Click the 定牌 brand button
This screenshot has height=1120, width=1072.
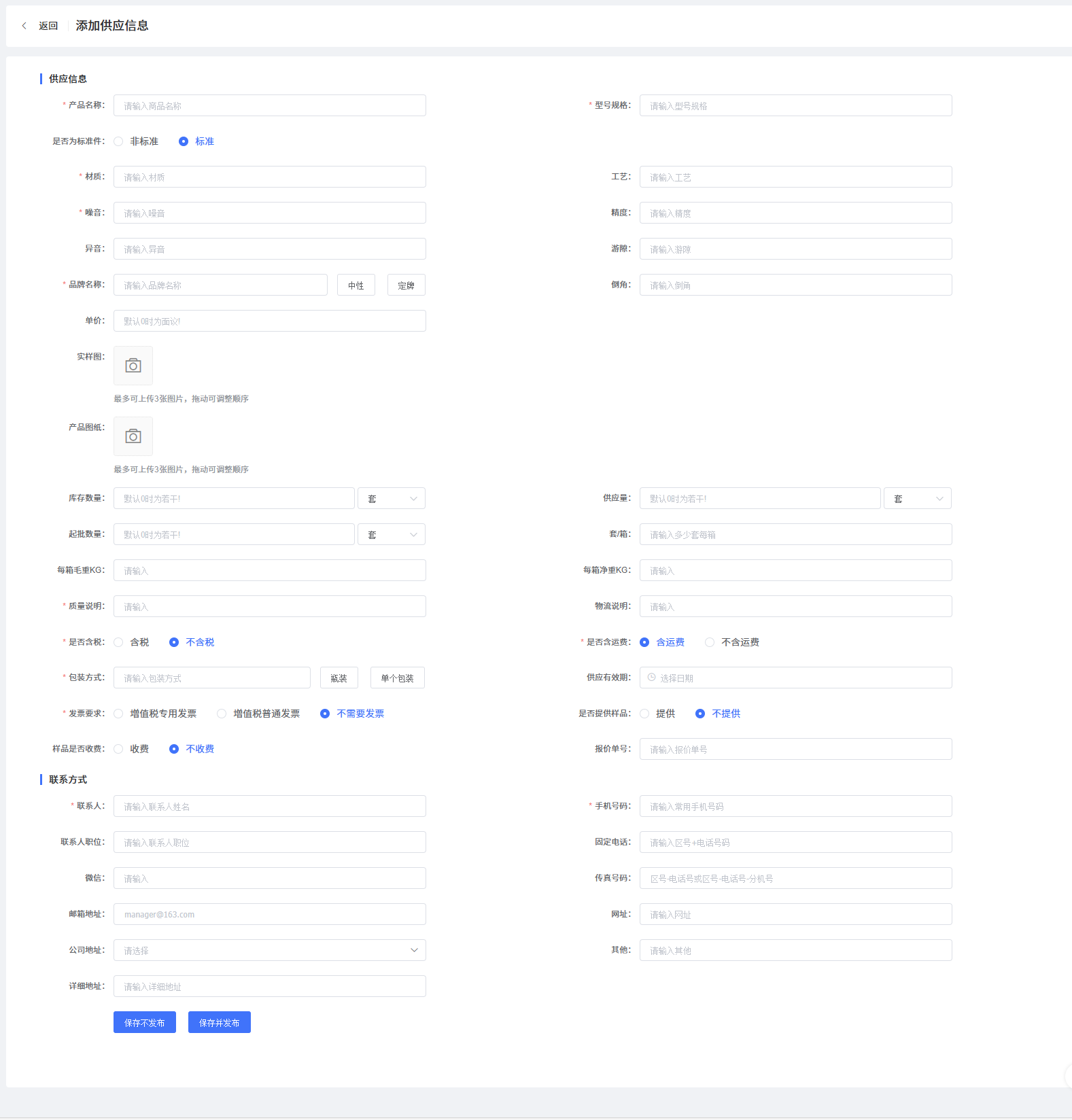pos(406,285)
